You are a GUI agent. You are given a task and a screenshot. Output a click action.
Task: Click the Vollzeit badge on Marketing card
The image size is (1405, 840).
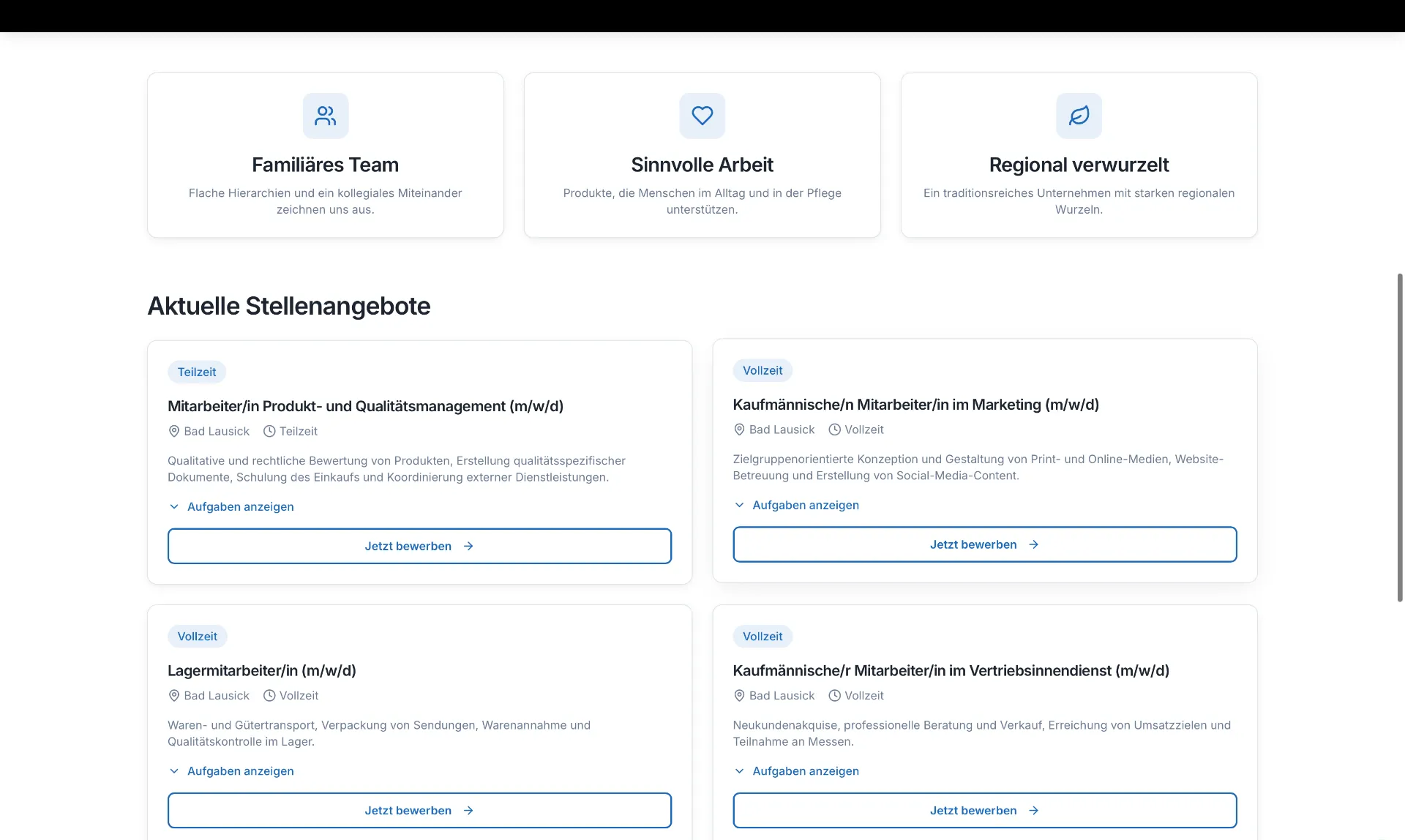pos(763,370)
